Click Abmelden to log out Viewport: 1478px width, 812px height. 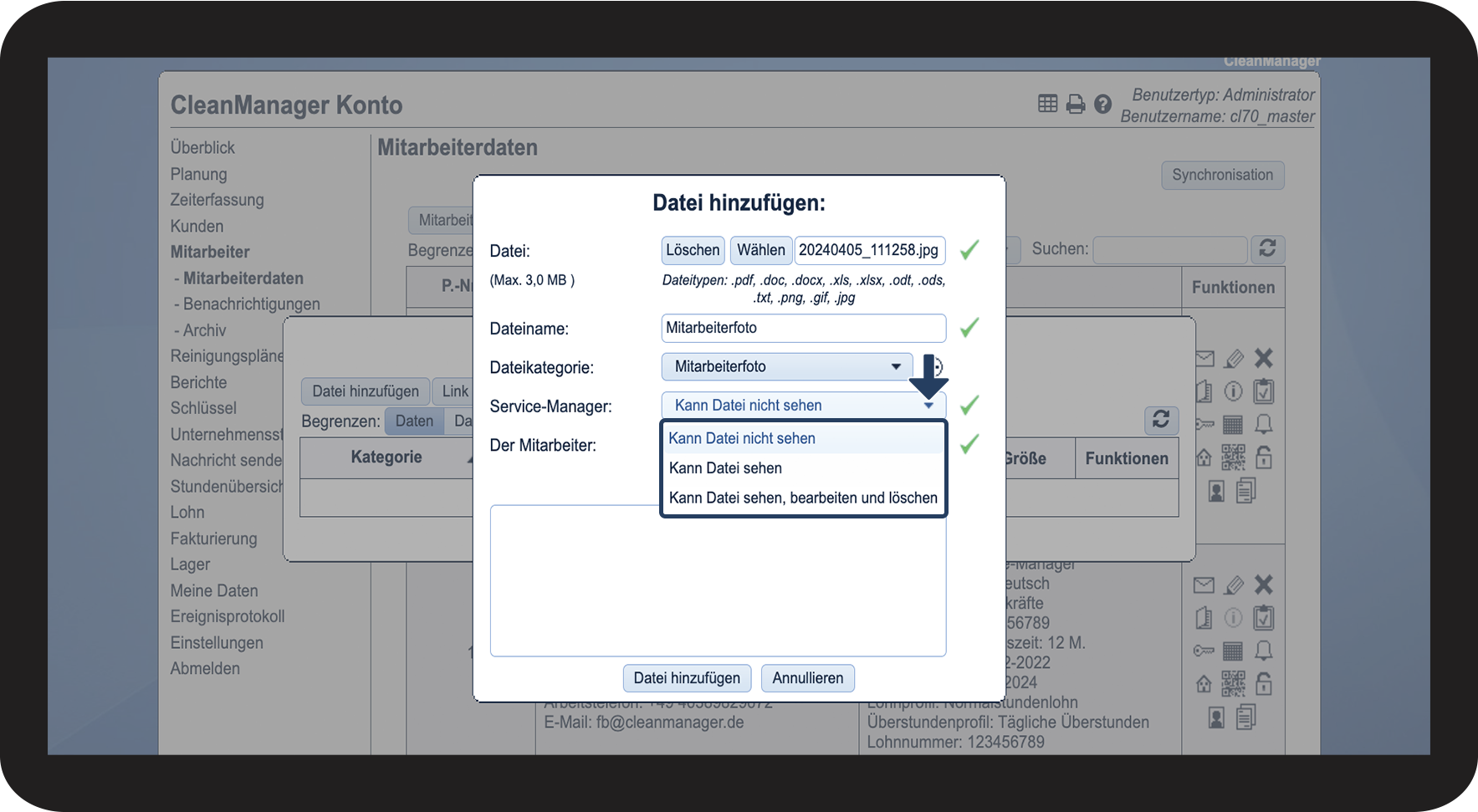click(205, 669)
